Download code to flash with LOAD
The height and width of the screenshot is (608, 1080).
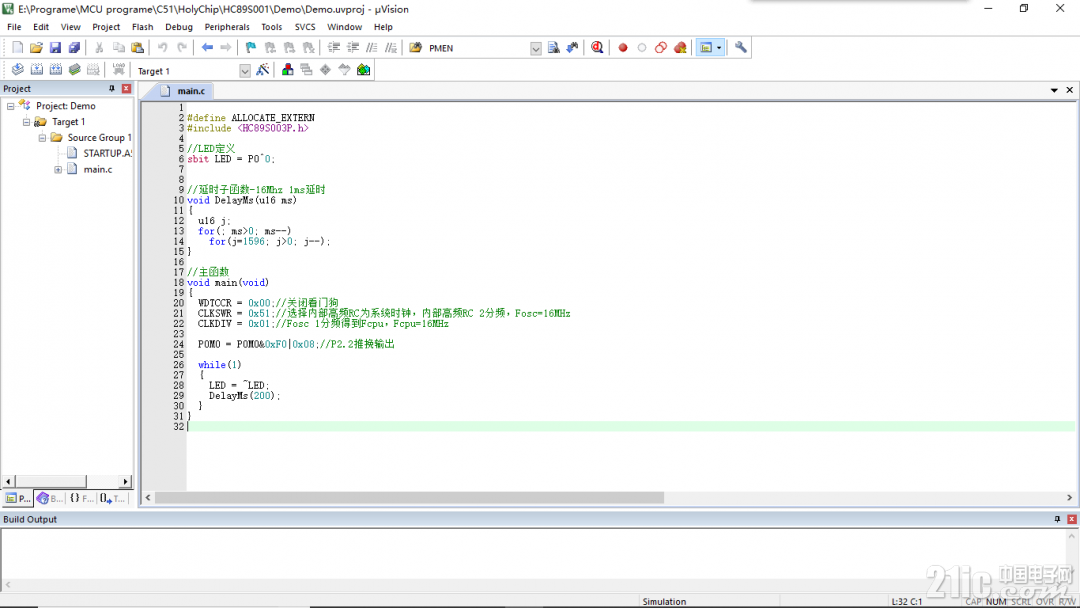[118, 70]
